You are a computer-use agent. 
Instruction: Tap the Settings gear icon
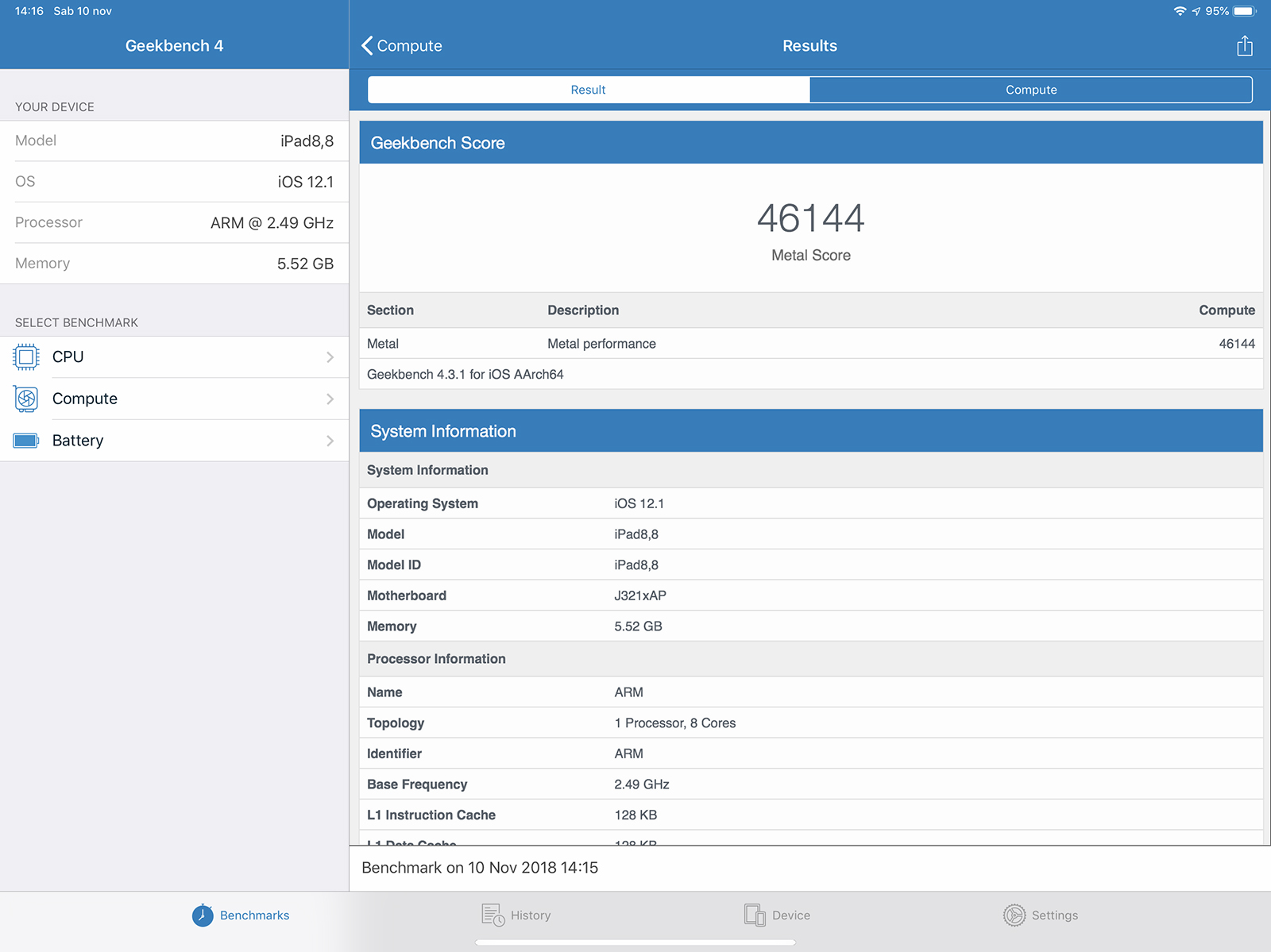tap(1014, 915)
